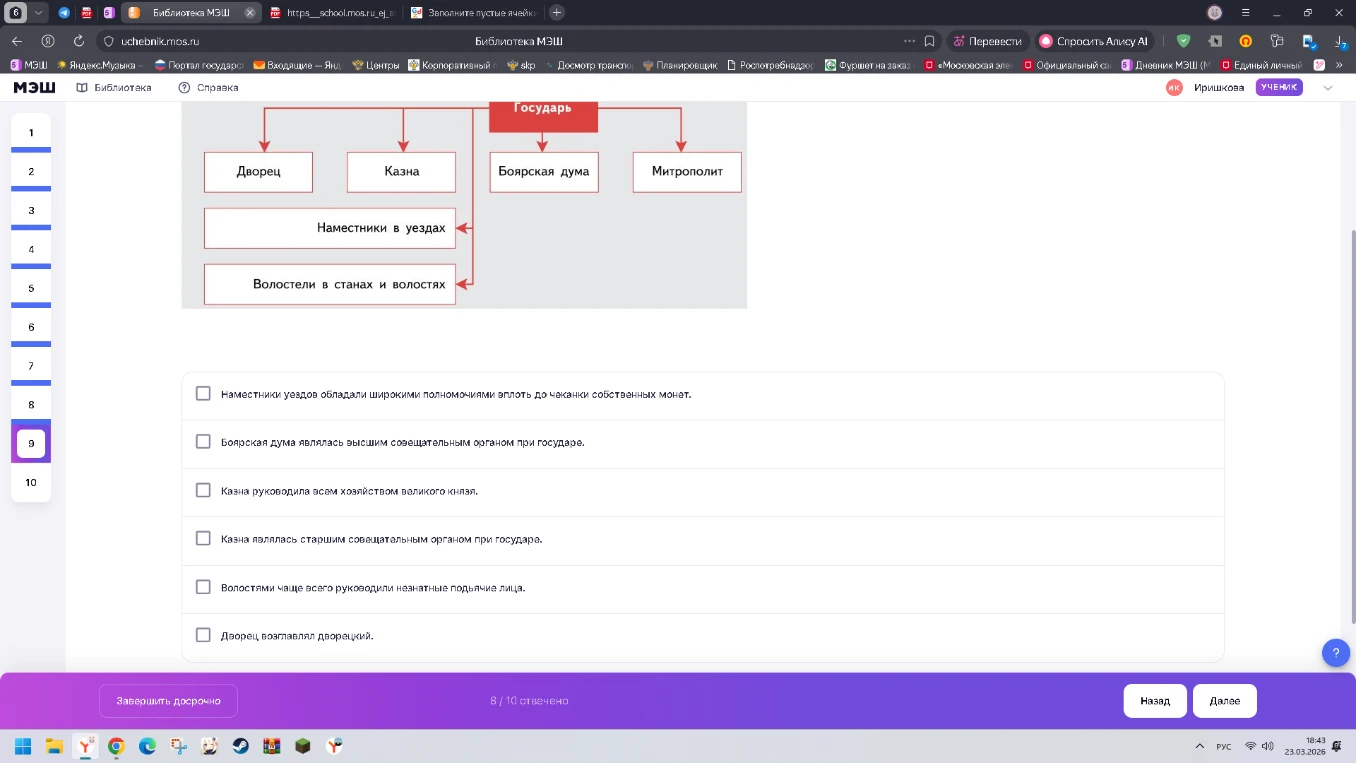The width and height of the screenshot is (1356, 763).
Task: Close the Библиотека МЭШ tab
Action: click(x=249, y=12)
